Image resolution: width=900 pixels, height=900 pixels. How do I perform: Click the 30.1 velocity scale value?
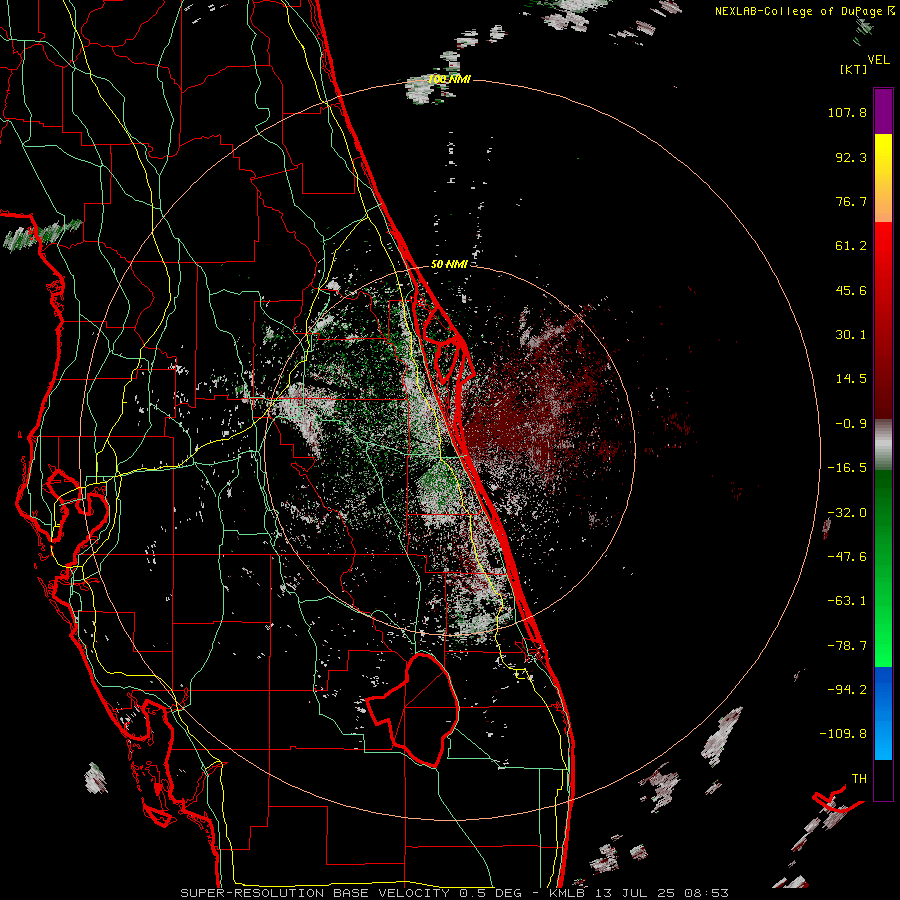click(x=851, y=335)
